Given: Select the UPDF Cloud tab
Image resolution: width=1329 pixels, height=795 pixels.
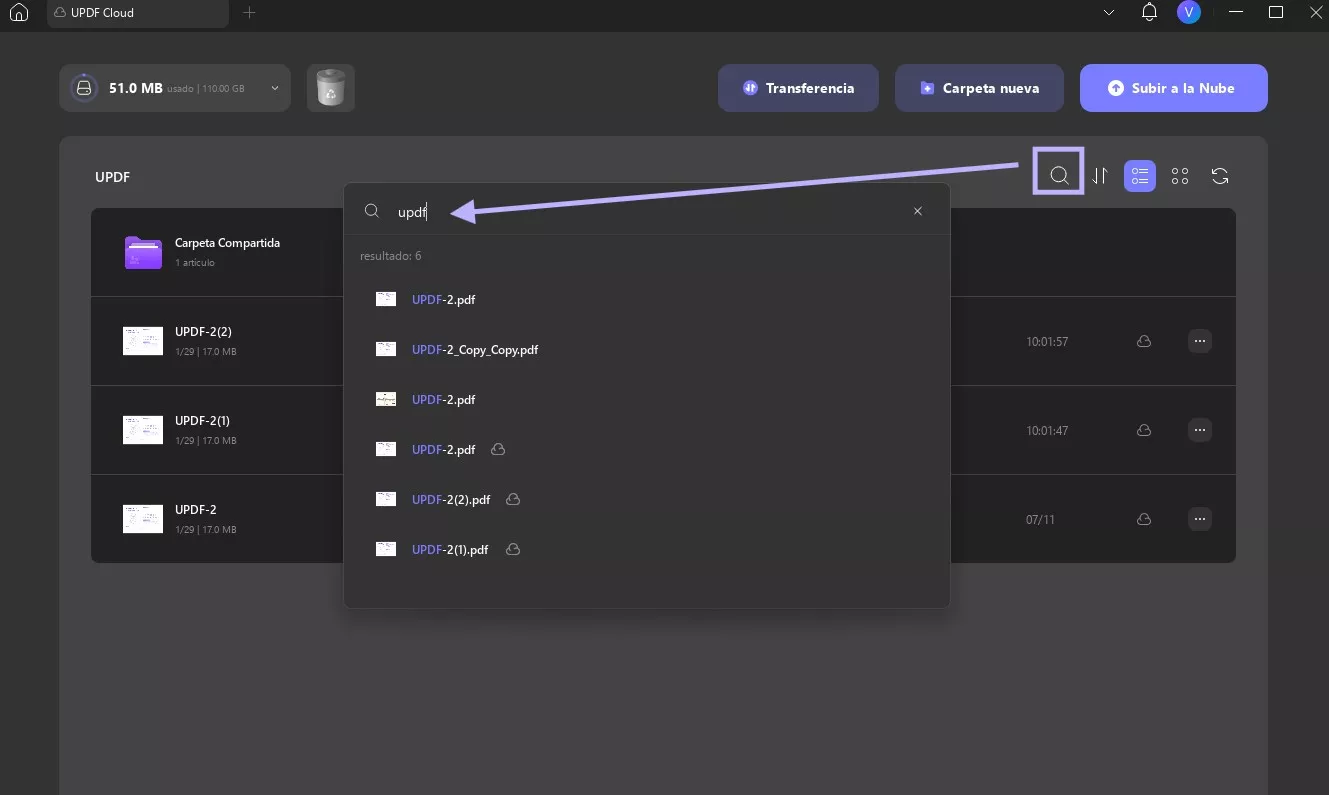Looking at the screenshot, I should 137,13.
